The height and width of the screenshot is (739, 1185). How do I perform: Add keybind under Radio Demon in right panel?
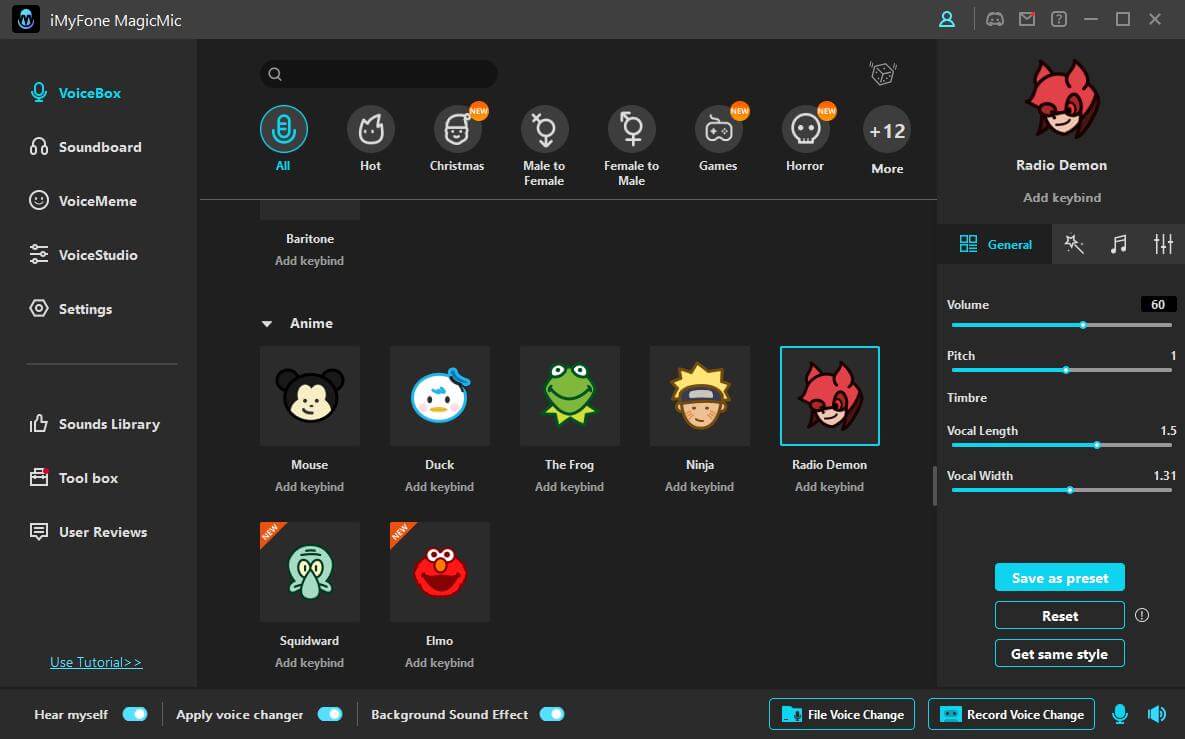(1062, 198)
